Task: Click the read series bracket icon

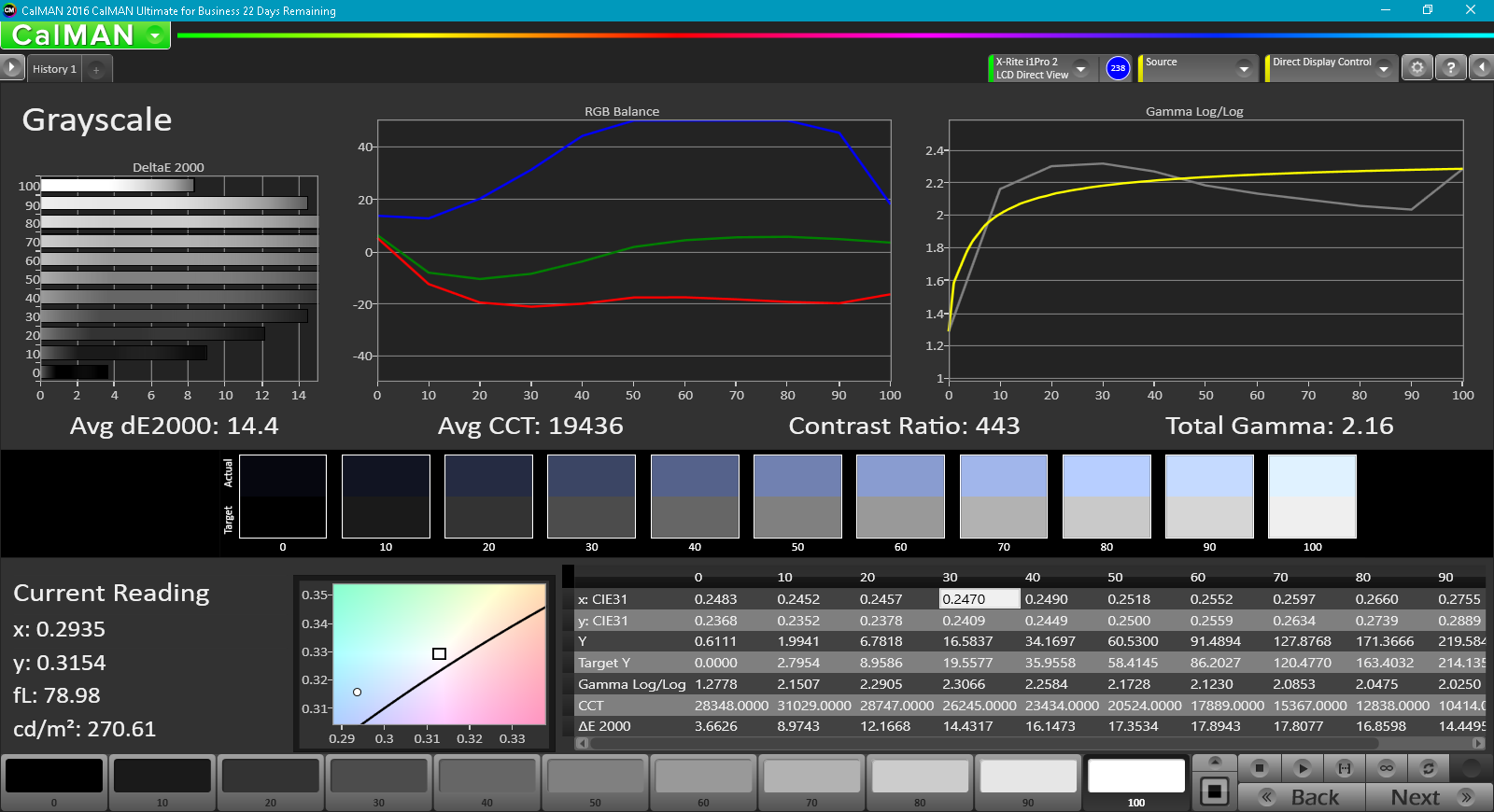Action: 1344,768
